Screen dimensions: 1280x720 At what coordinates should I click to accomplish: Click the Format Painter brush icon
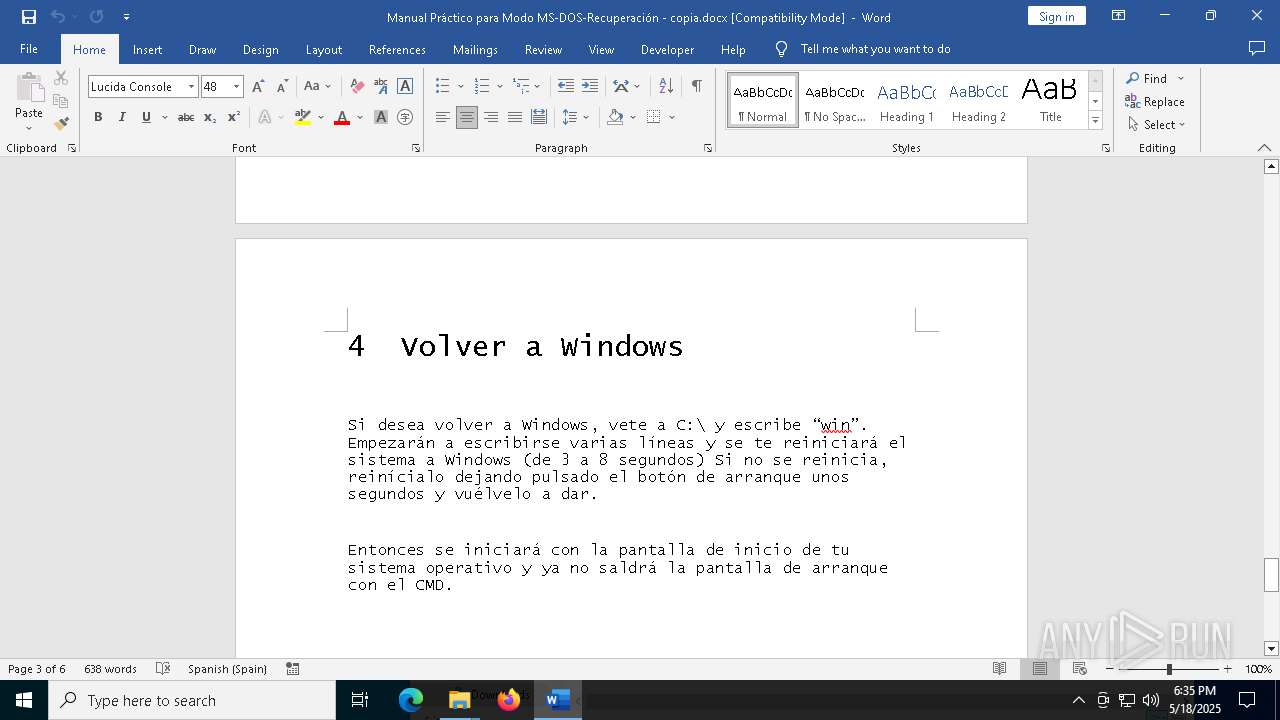click(x=61, y=124)
